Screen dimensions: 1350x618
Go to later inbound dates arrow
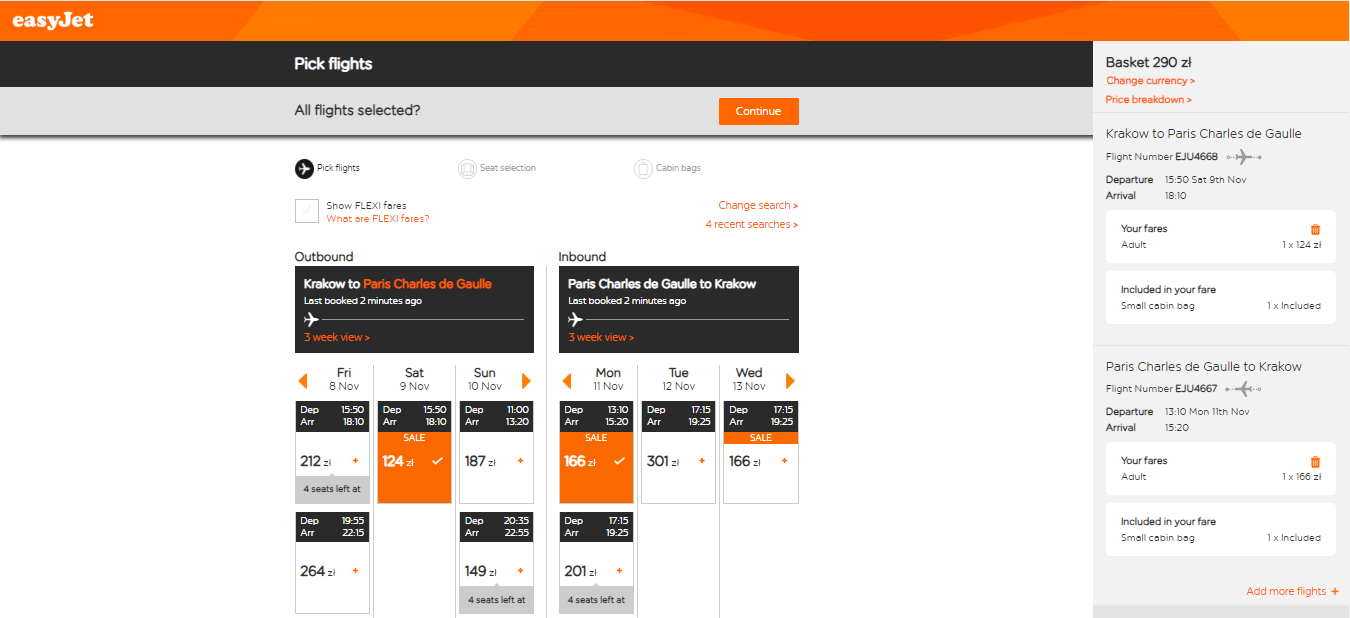pyautogui.click(x=790, y=381)
